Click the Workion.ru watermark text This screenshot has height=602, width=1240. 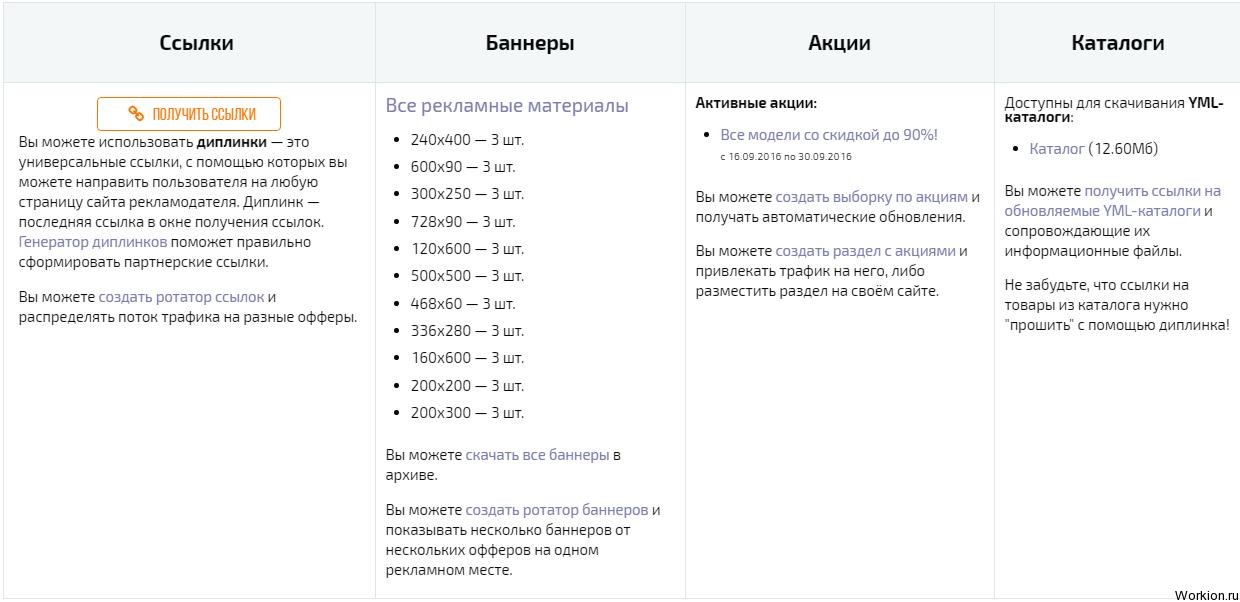tap(1203, 593)
